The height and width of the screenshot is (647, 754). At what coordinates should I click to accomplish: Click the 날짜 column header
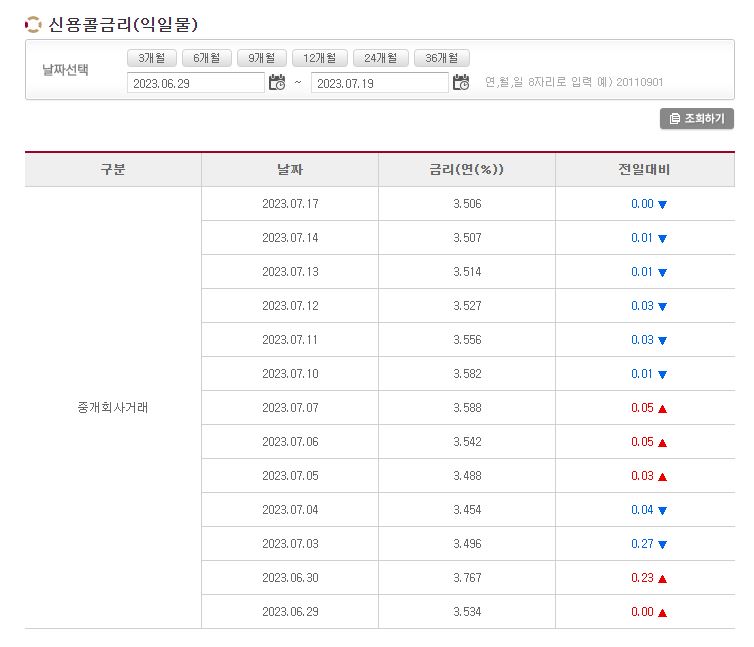[x=290, y=169]
